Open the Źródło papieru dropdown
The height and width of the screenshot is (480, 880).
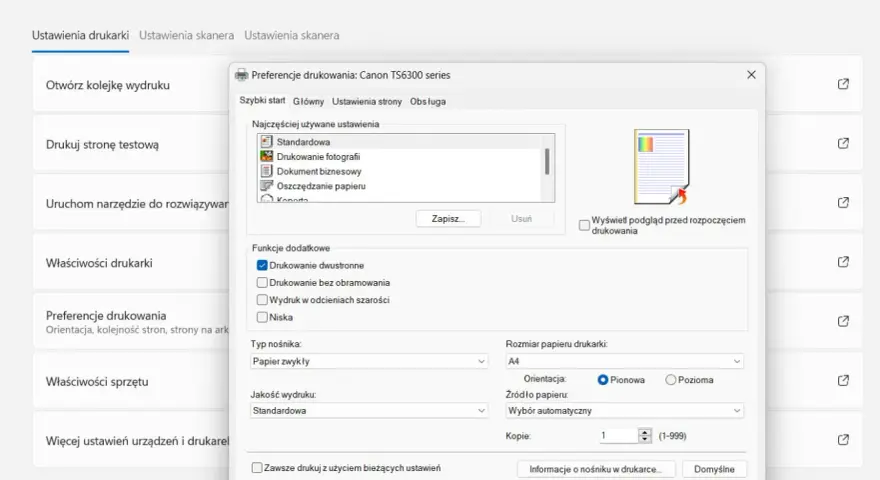(x=625, y=410)
